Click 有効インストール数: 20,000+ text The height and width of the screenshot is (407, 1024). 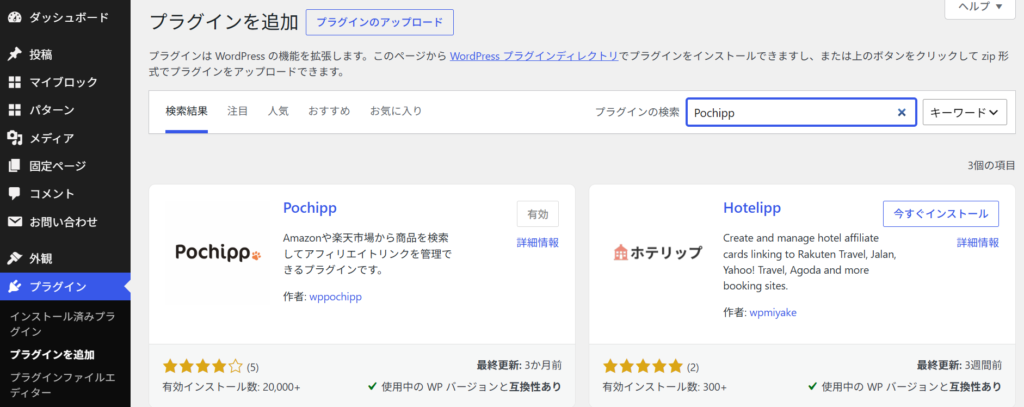(x=231, y=387)
